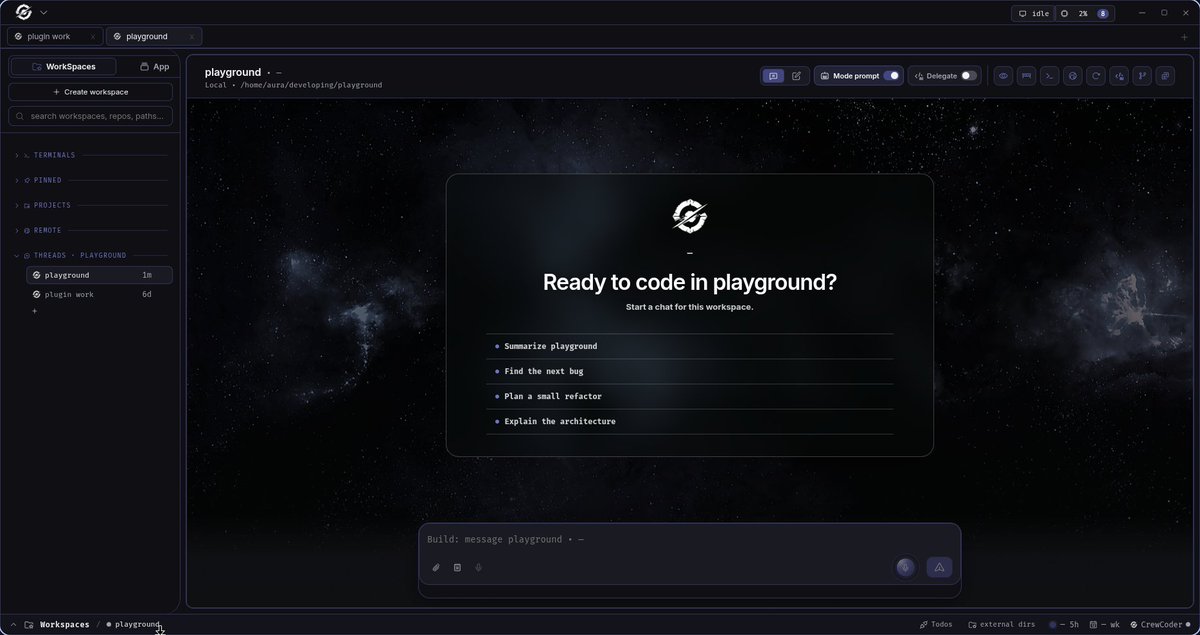The width and height of the screenshot is (1200, 635).
Task: Click the Build message playground input
Action: pos(689,540)
